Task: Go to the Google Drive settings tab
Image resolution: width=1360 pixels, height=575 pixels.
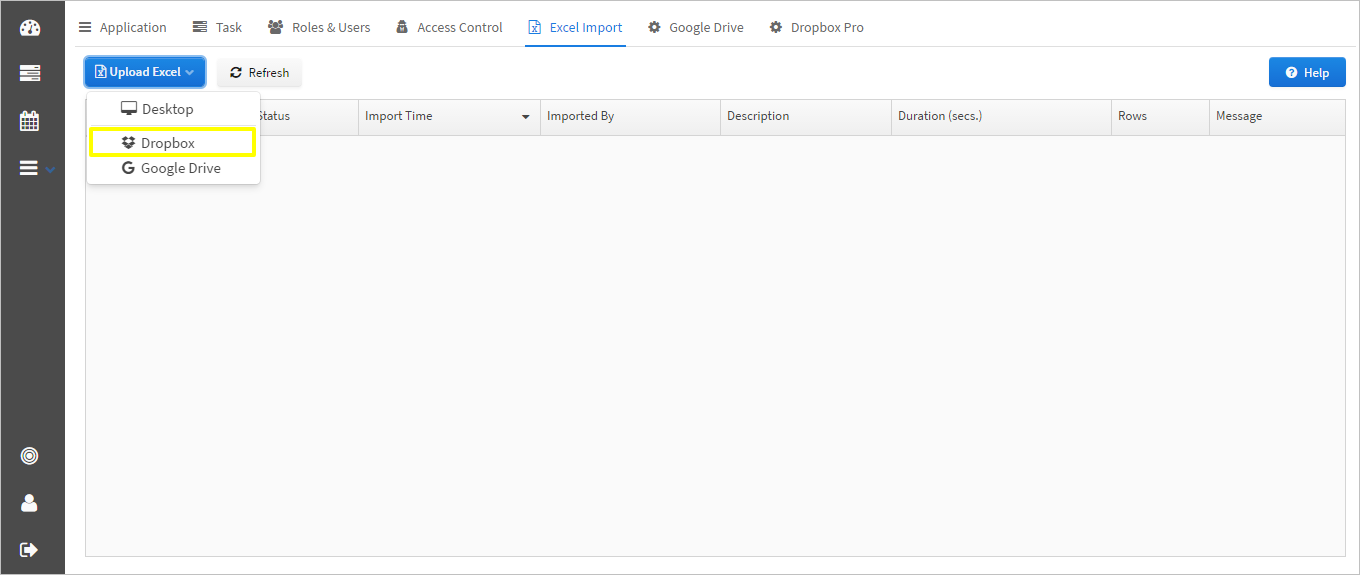Action: [x=696, y=27]
